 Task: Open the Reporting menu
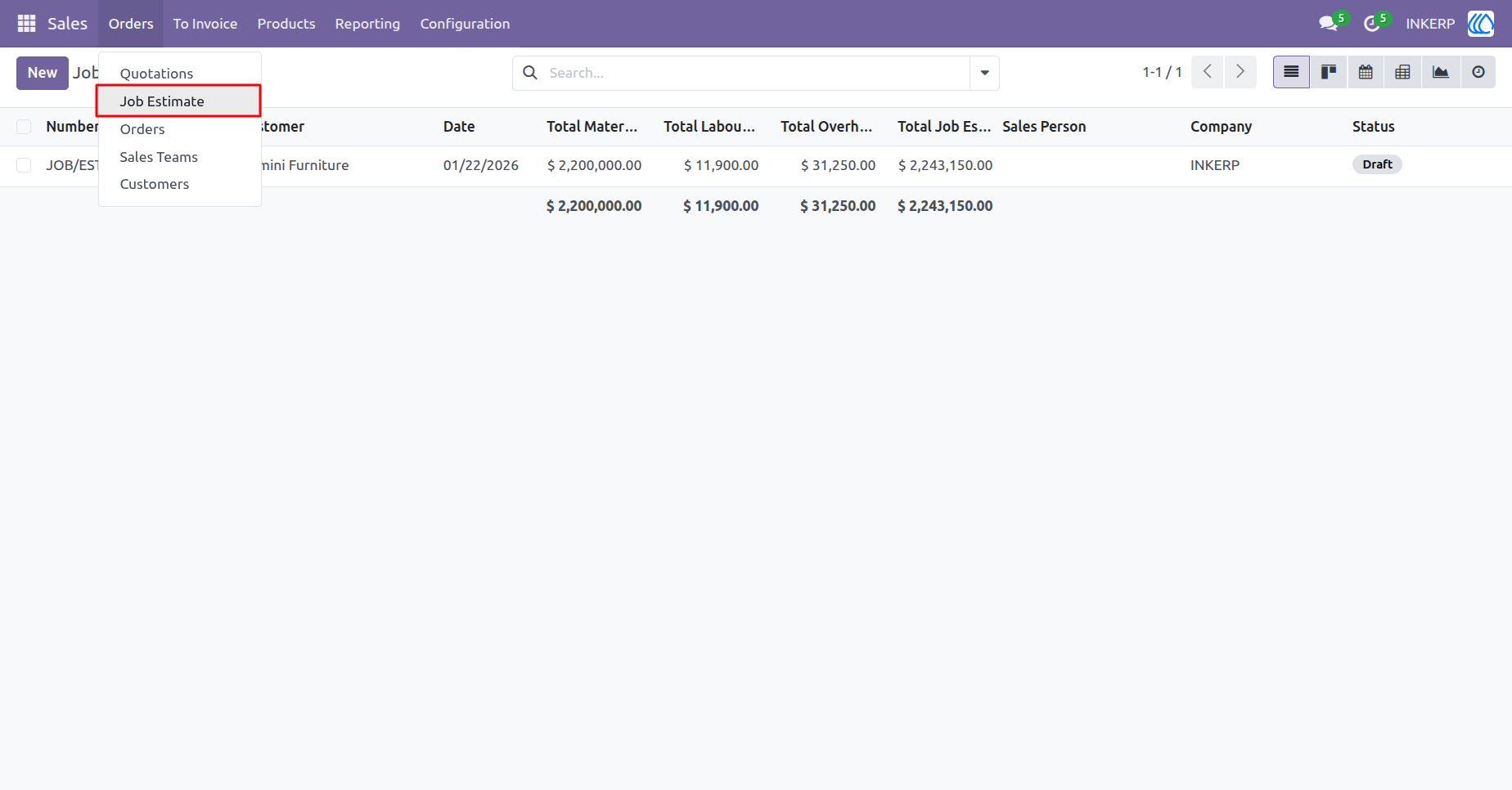367,24
